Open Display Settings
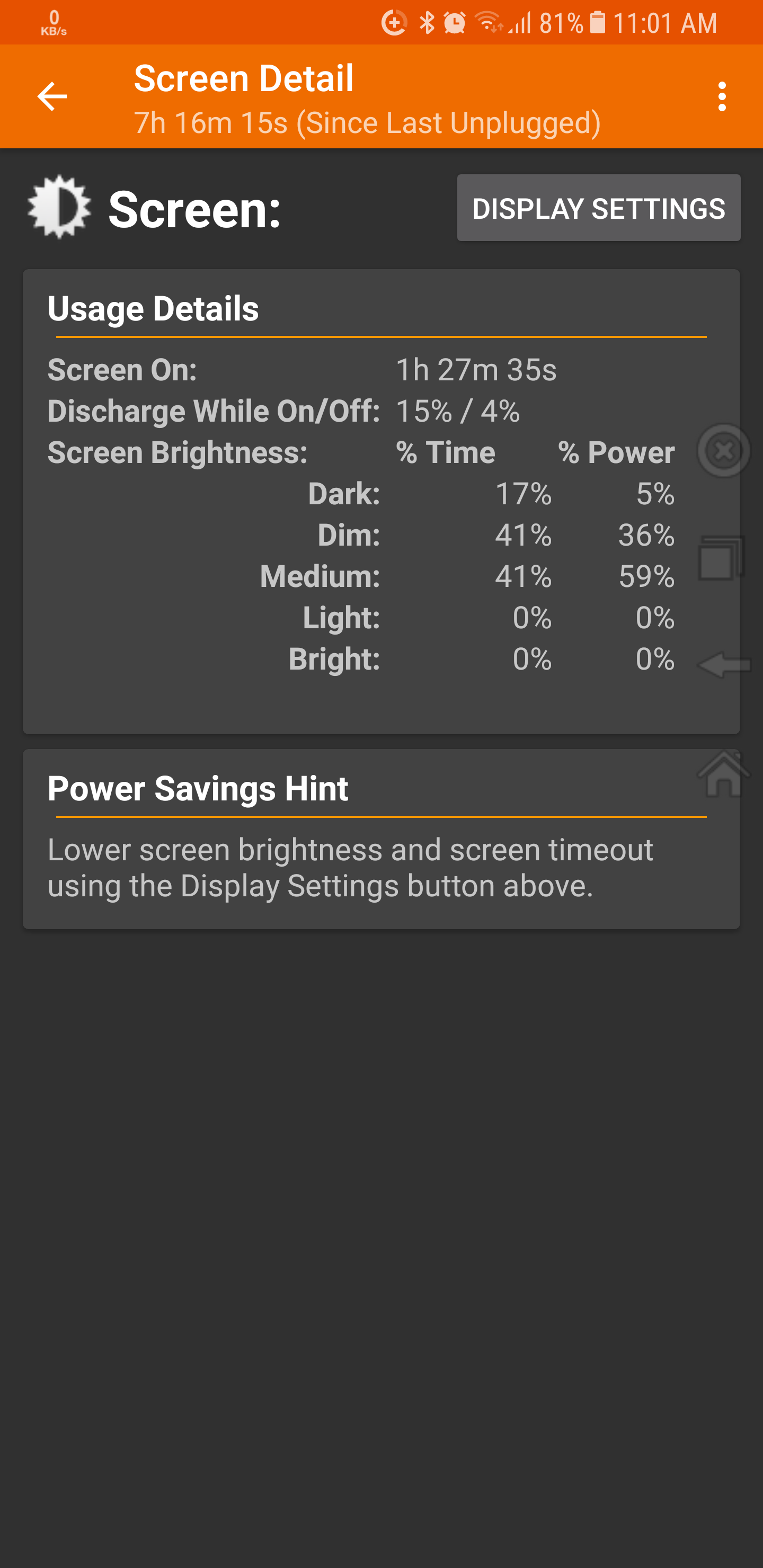 (599, 208)
